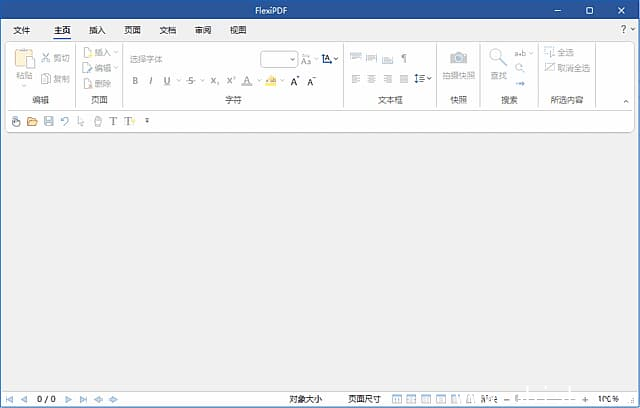The height and width of the screenshot is (408, 640).
Task: Click the small search-again magnifier icon
Action: point(520,68)
